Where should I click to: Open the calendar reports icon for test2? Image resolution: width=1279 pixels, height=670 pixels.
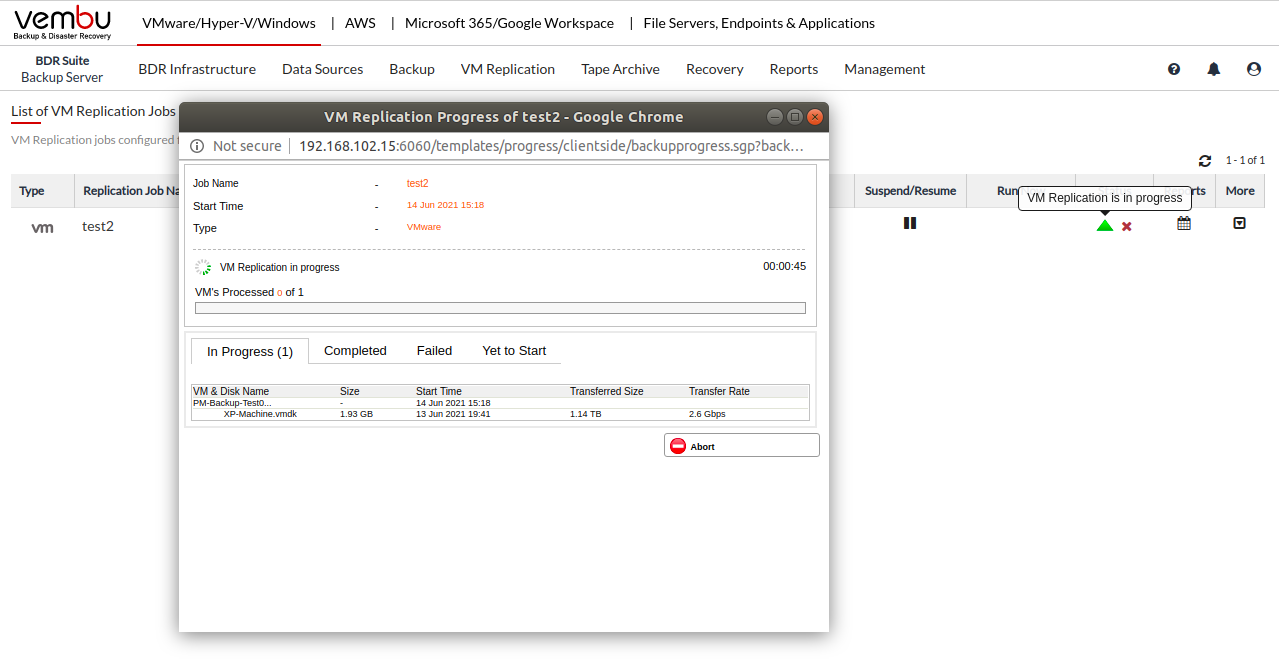point(1184,224)
